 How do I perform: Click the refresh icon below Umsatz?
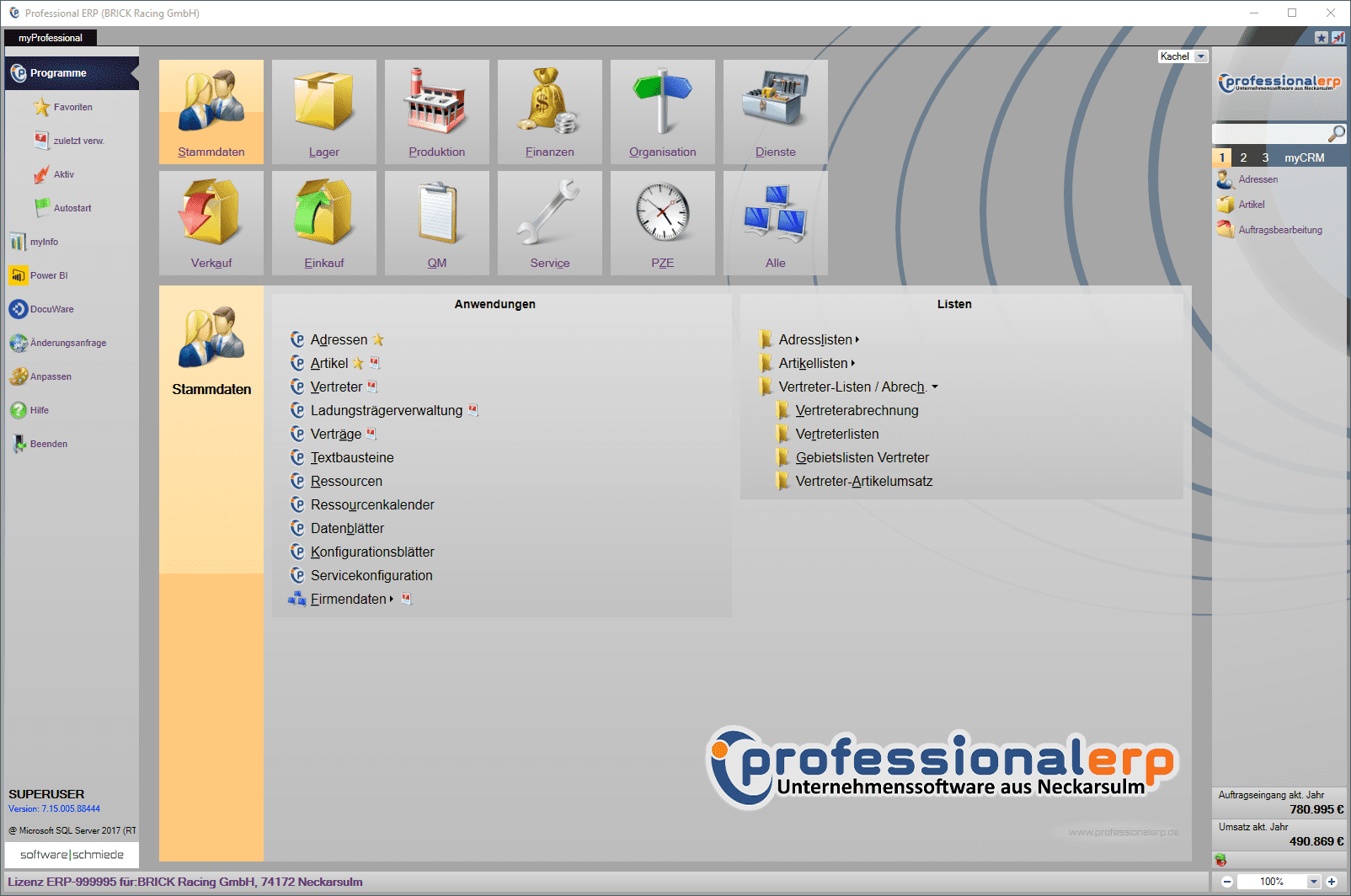[1220, 860]
